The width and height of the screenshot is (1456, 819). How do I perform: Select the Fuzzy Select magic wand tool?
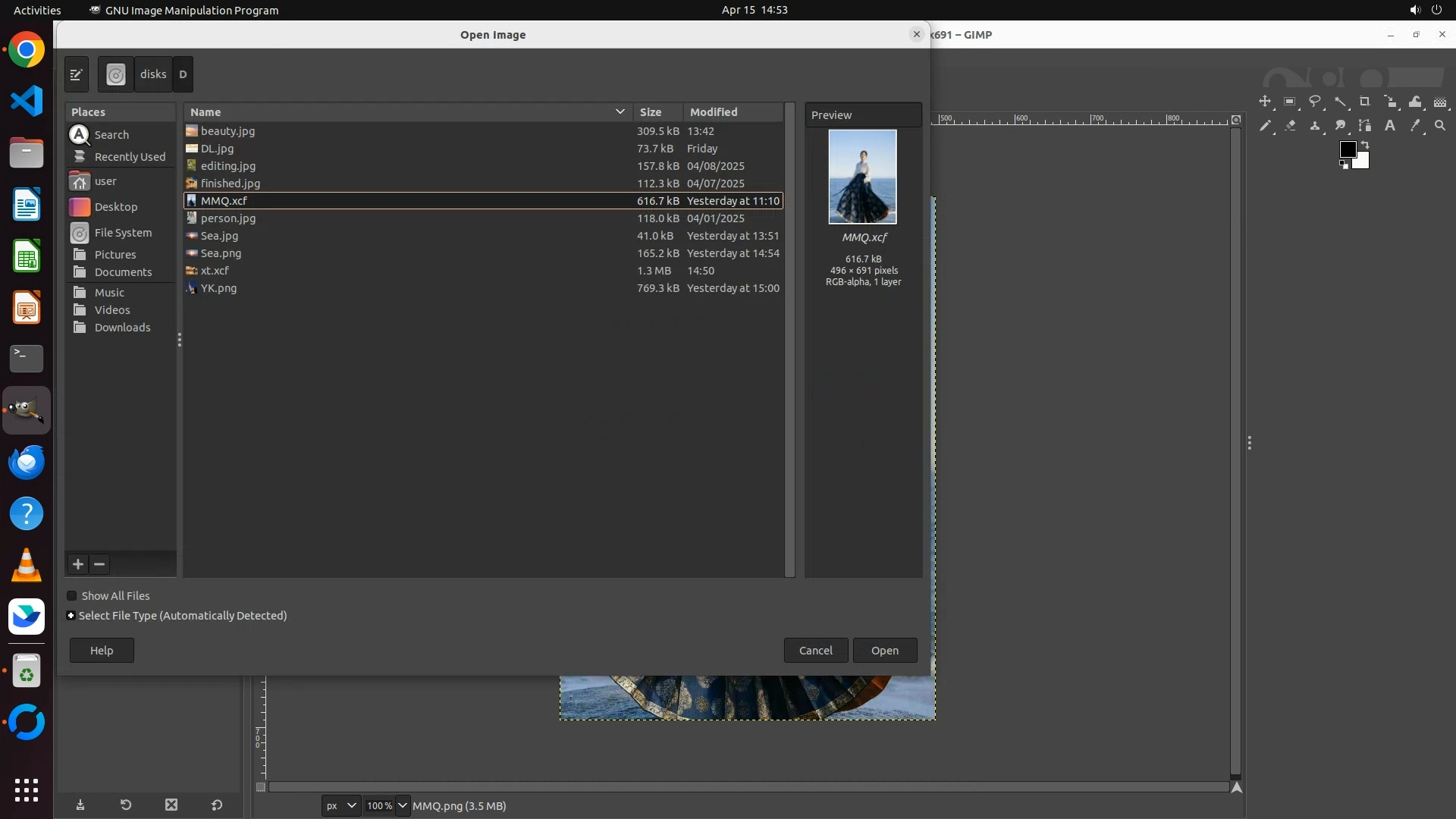[x=1340, y=102]
